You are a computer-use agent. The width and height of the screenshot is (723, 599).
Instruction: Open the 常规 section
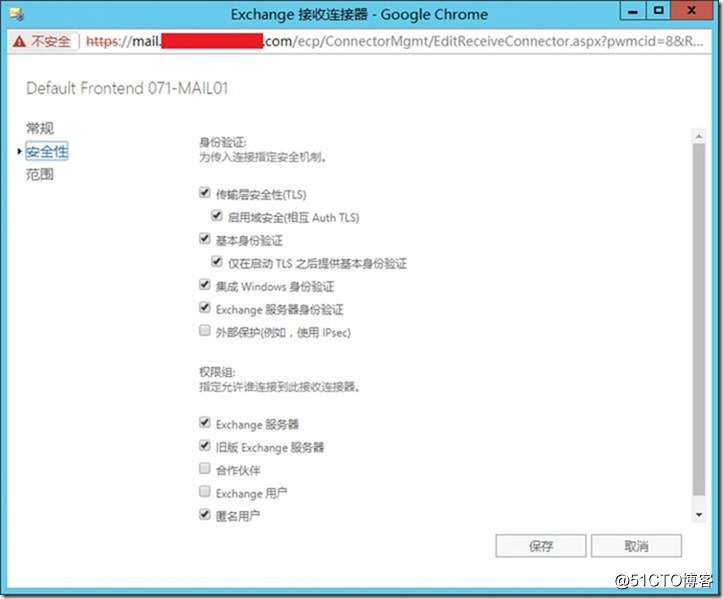click(x=40, y=128)
